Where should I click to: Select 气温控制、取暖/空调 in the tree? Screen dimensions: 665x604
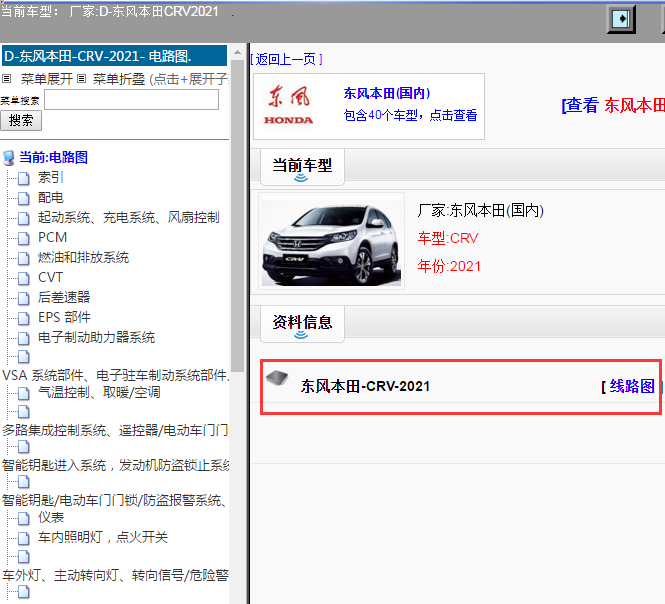click(99, 392)
